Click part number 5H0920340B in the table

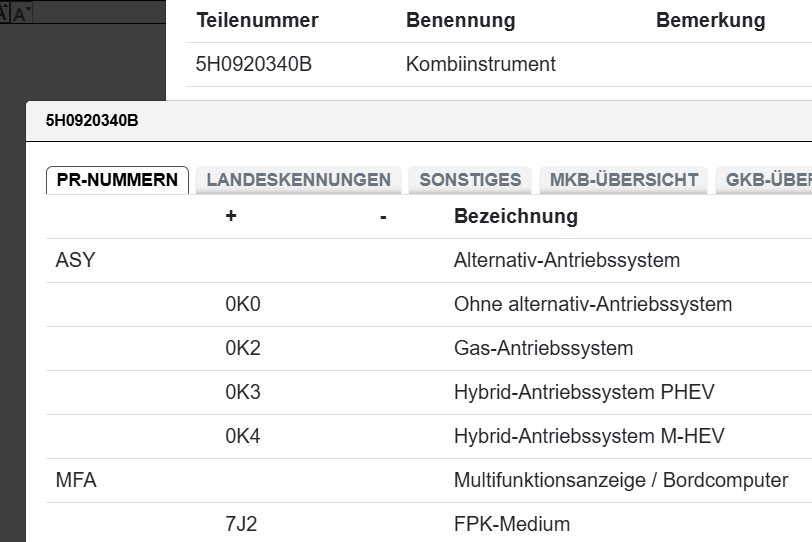[x=254, y=64]
